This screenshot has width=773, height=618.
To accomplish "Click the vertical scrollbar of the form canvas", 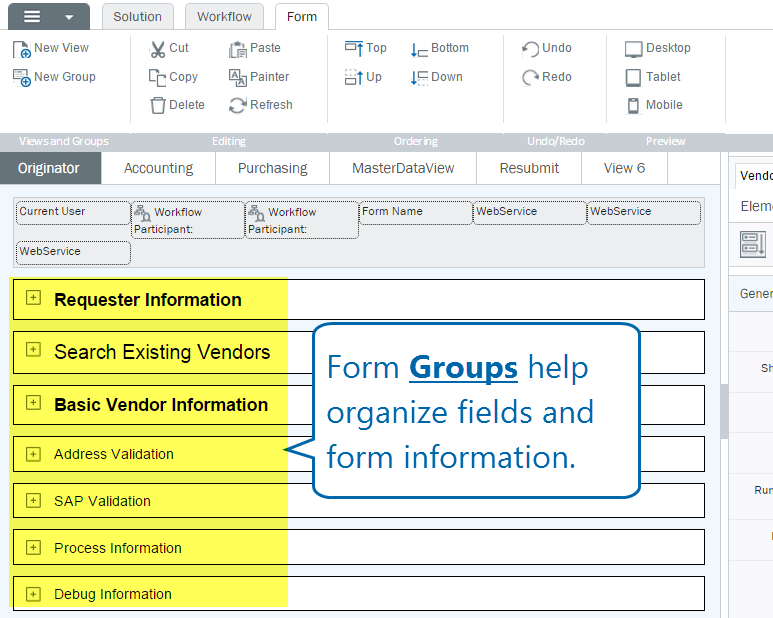I will 724,411.
